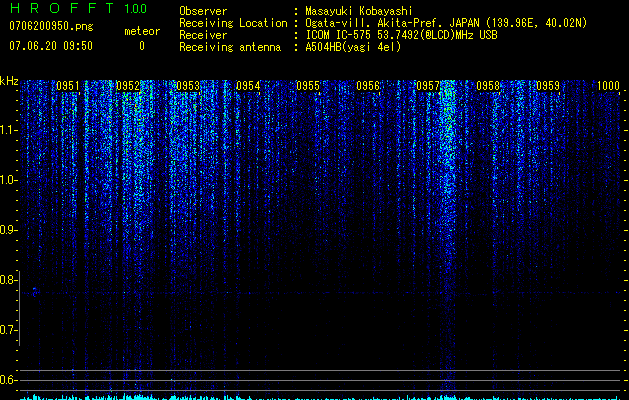The image size is (629, 400).
Task: Click the 0959 time marker
Action: pyautogui.click(x=548, y=86)
